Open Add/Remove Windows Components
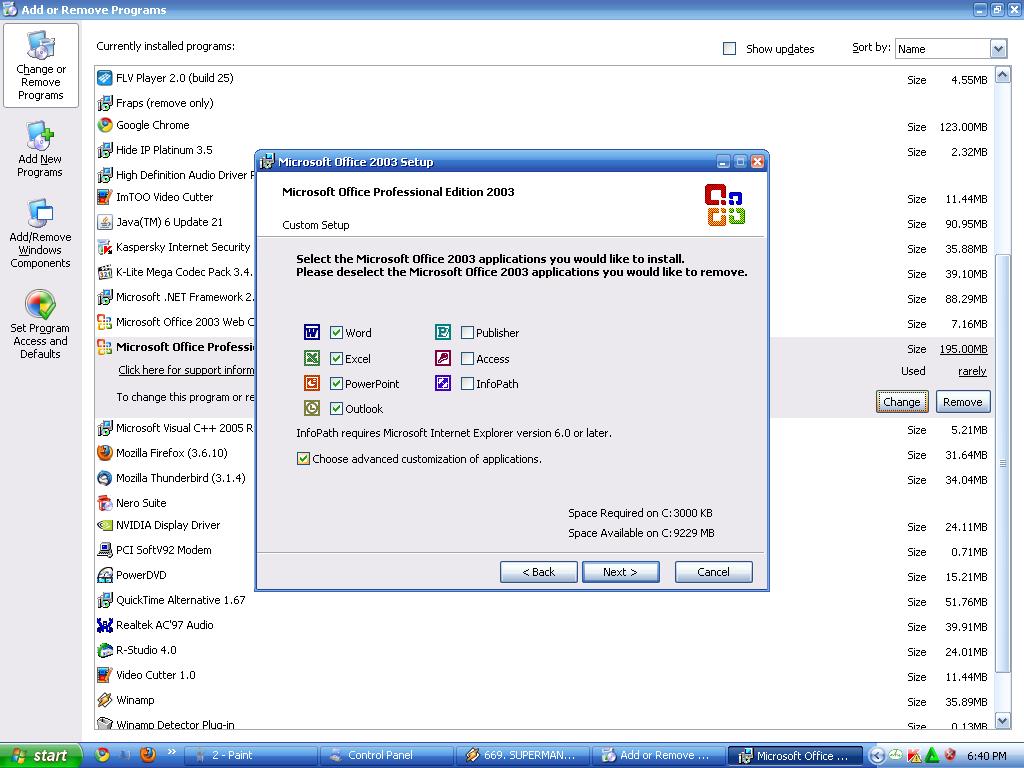Screen dimensions: 1024x768 pos(40,234)
